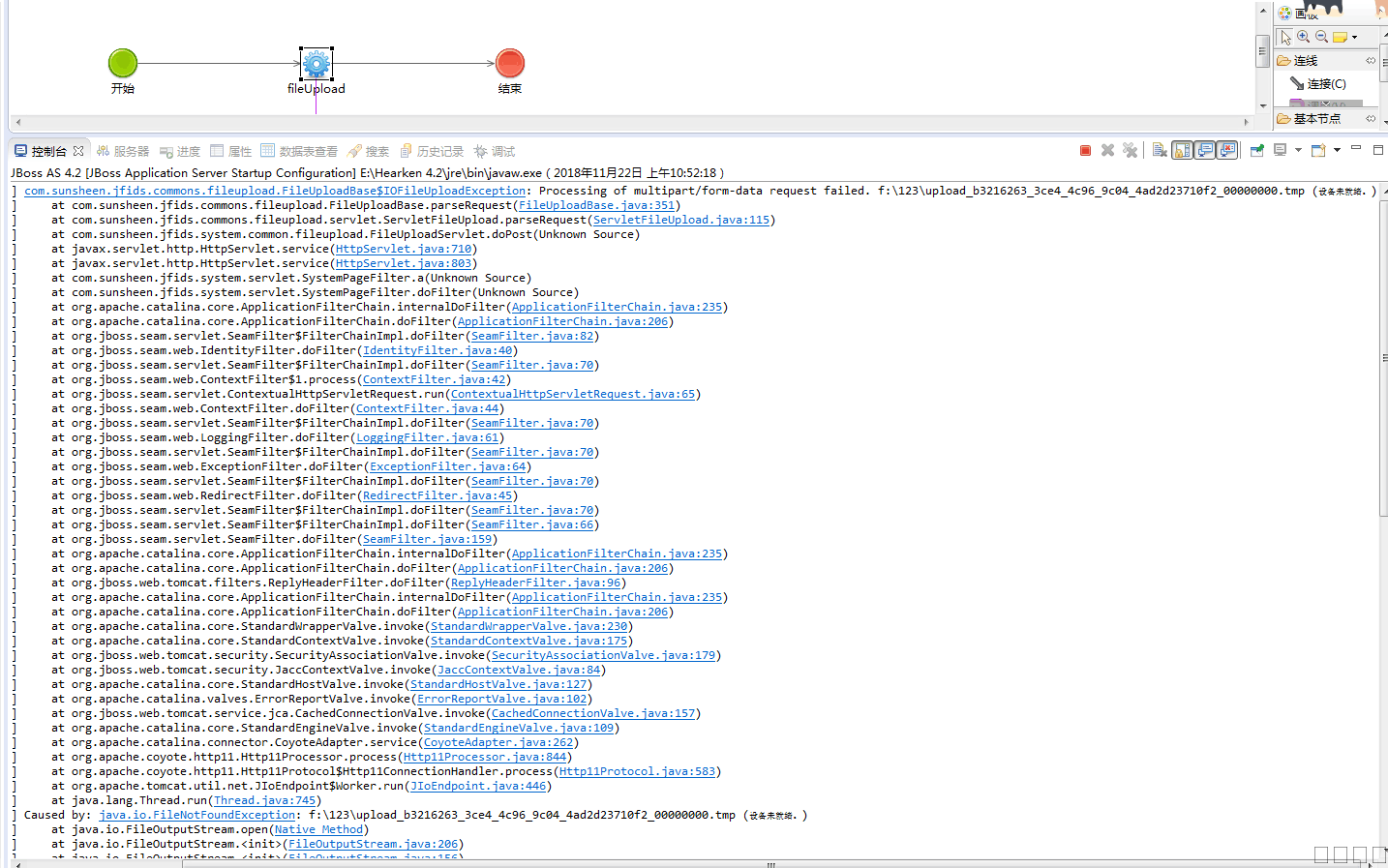Switch to the 搜索 search tab
Screen dimensions: 1388x868
pos(368,151)
